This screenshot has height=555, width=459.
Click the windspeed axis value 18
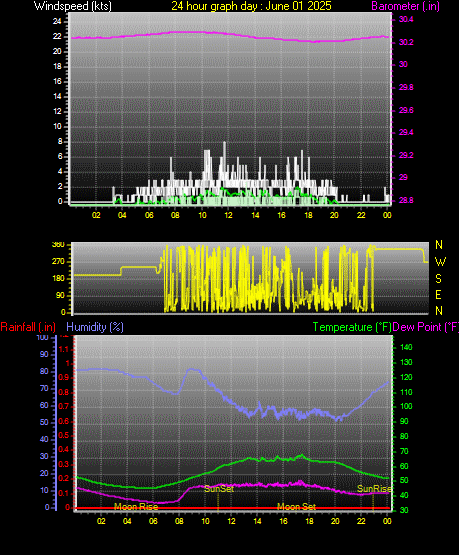57,67
